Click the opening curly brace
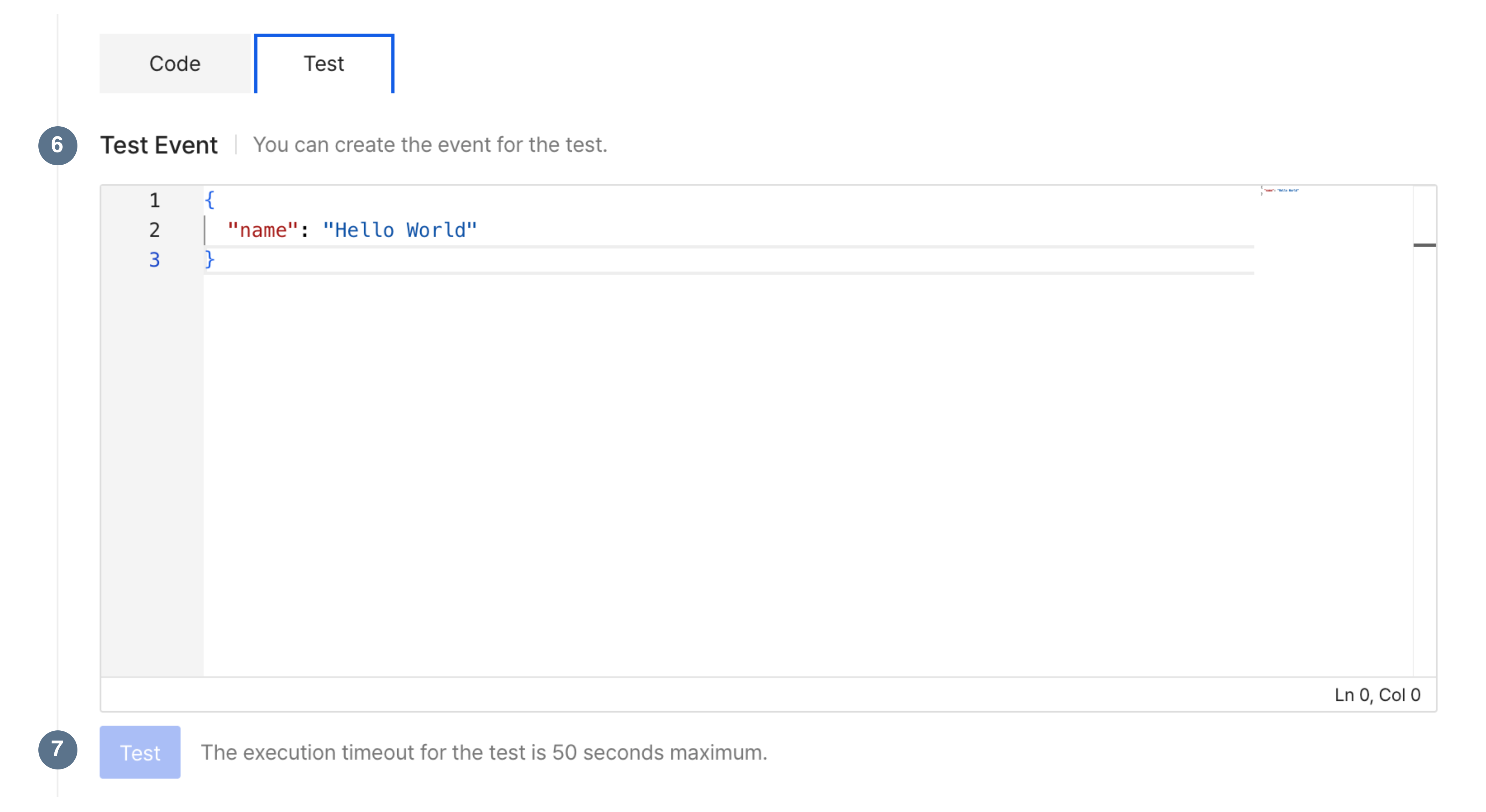This screenshot has height=812, width=1486. 209,200
